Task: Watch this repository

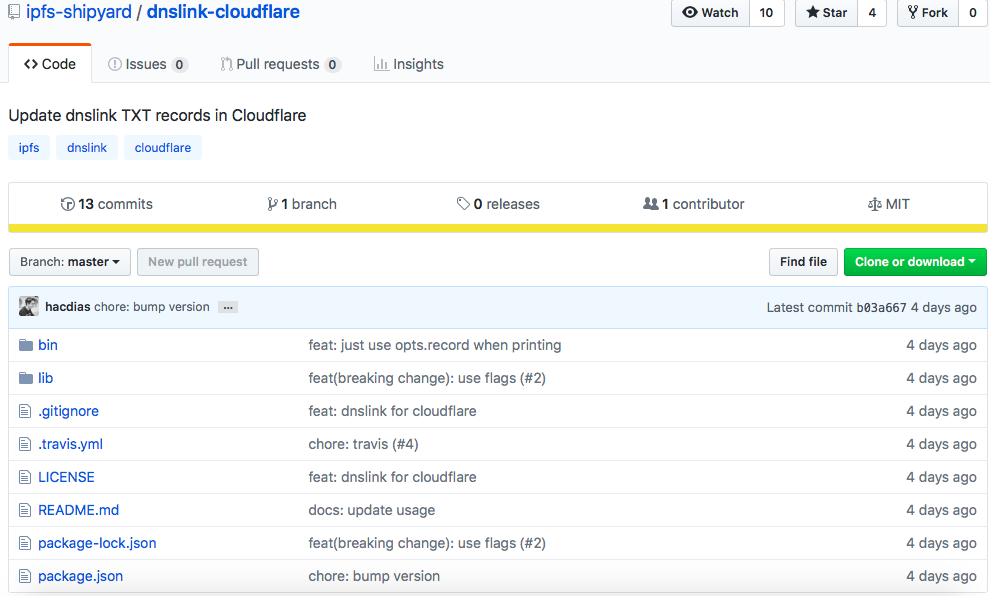Action: coord(710,13)
